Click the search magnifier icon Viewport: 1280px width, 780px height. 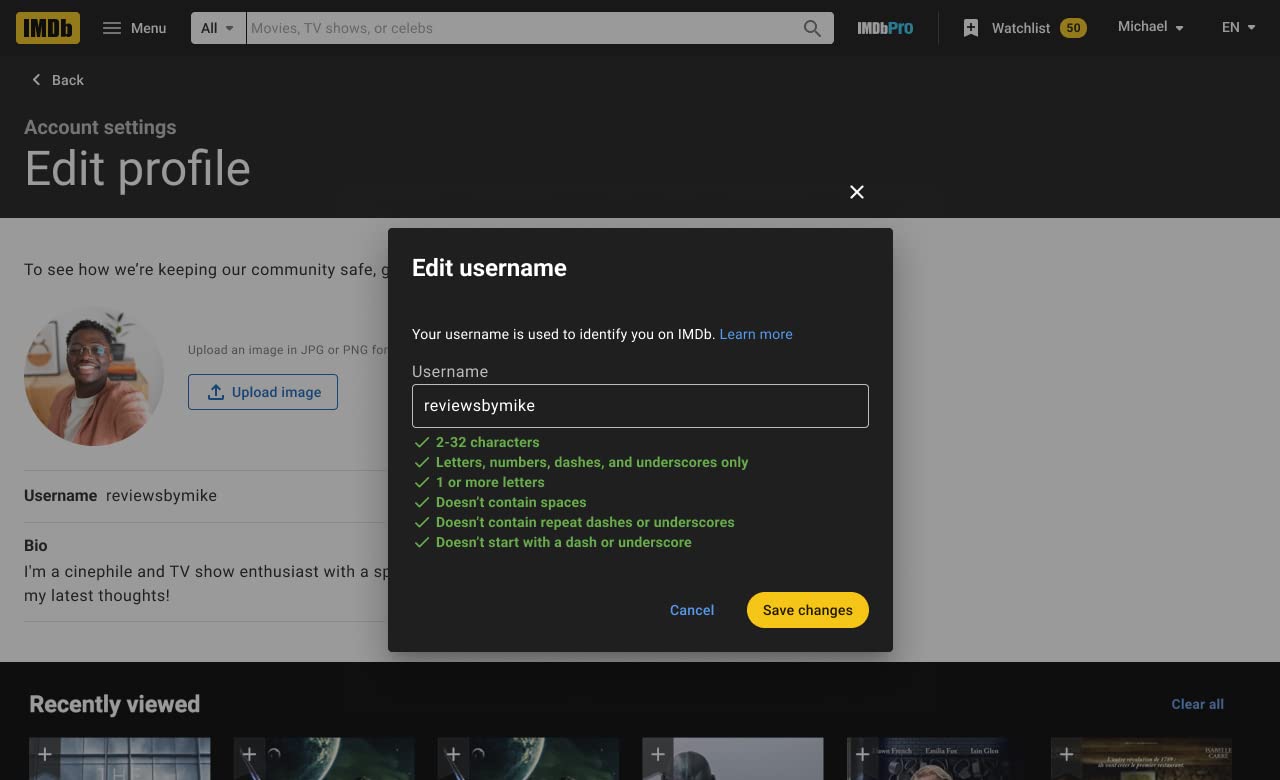(812, 28)
